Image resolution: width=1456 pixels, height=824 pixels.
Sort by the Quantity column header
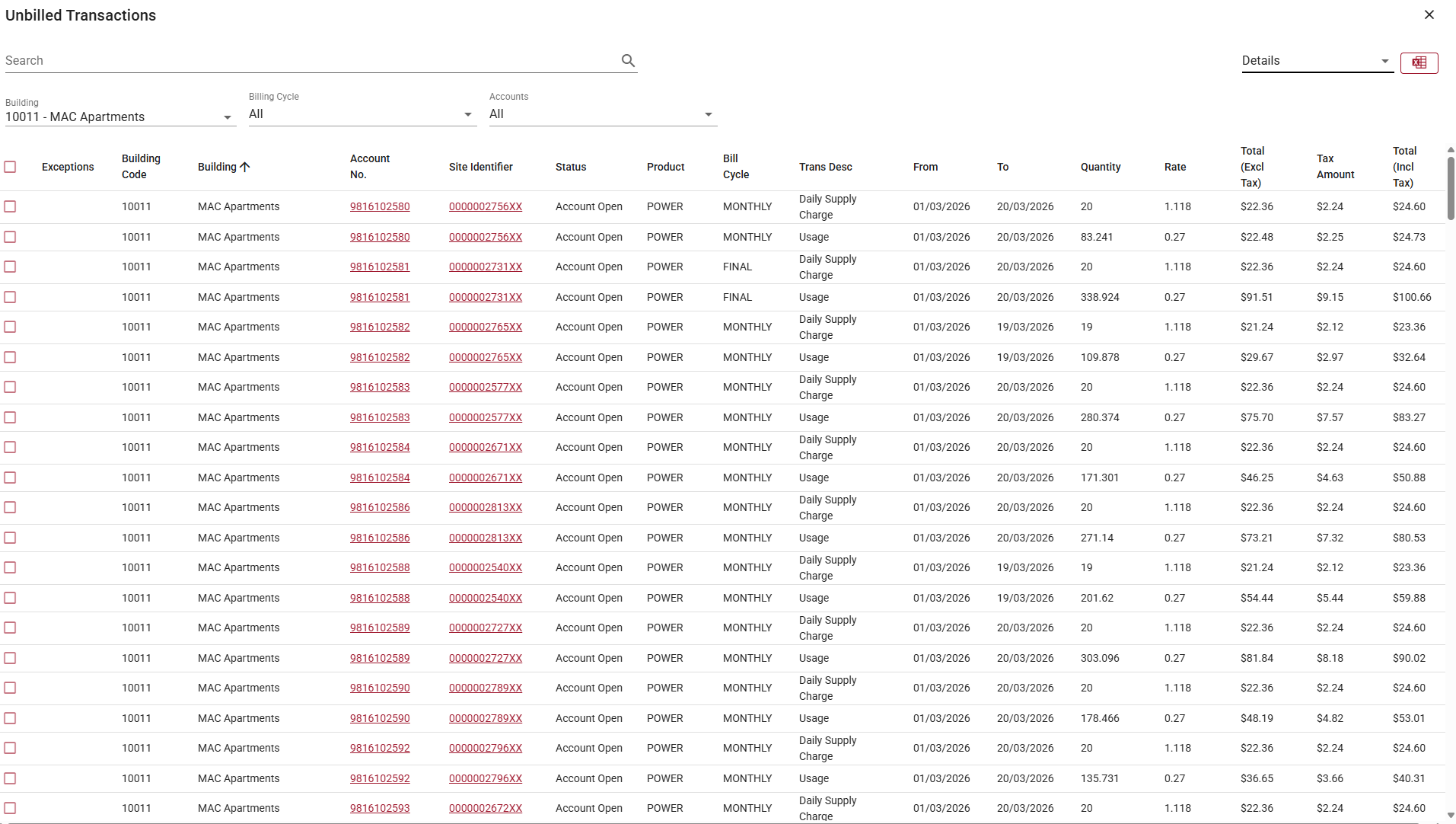pyautogui.click(x=1101, y=167)
